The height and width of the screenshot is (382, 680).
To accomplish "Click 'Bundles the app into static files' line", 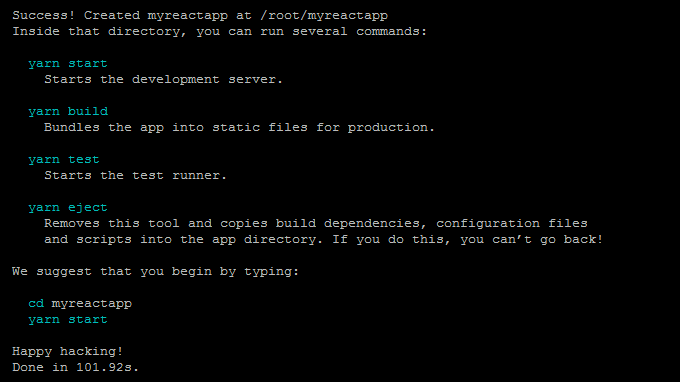I will pyautogui.click(x=239, y=127).
